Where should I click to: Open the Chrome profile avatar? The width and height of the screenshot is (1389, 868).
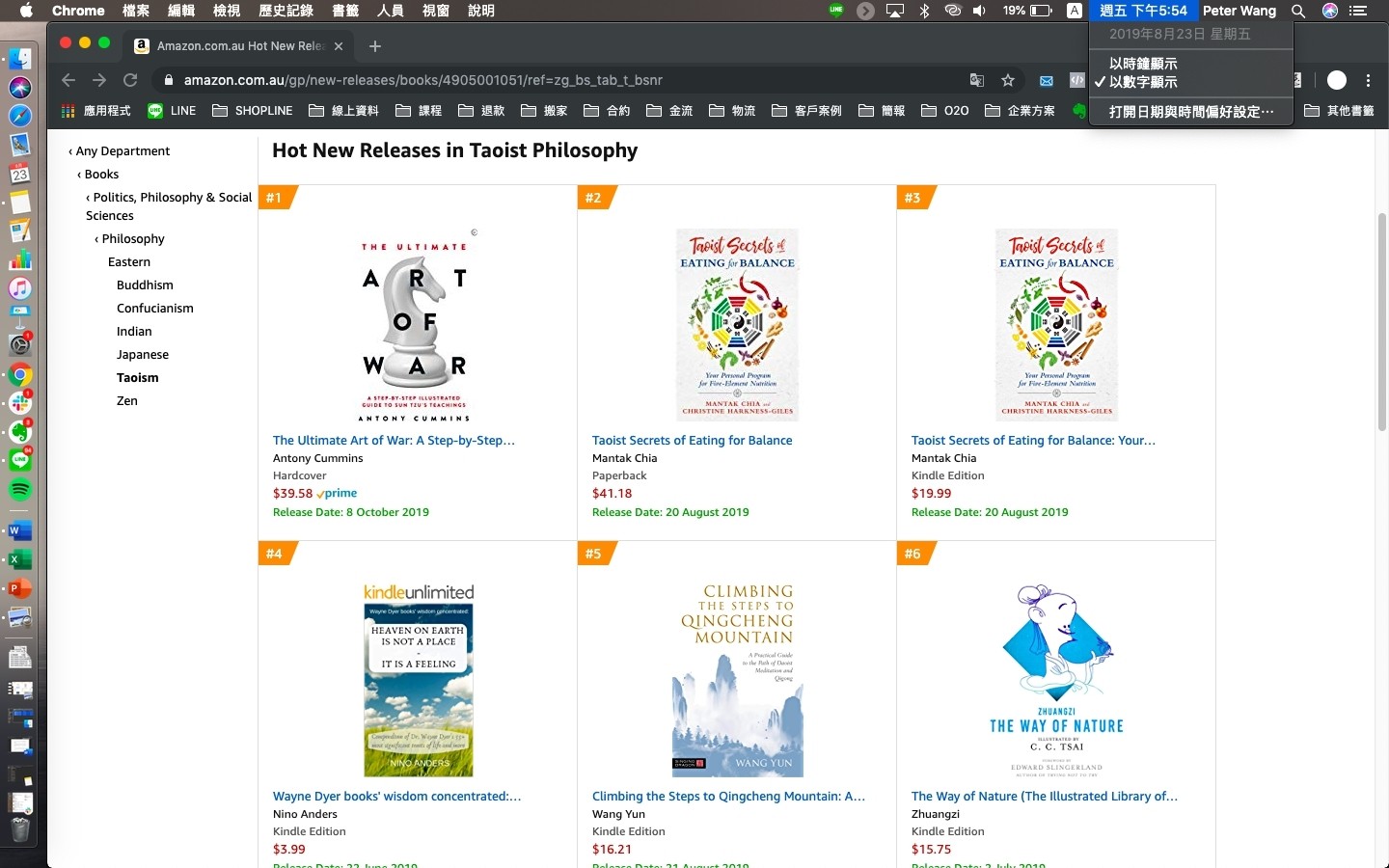pyautogui.click(x=1337, y=80)
